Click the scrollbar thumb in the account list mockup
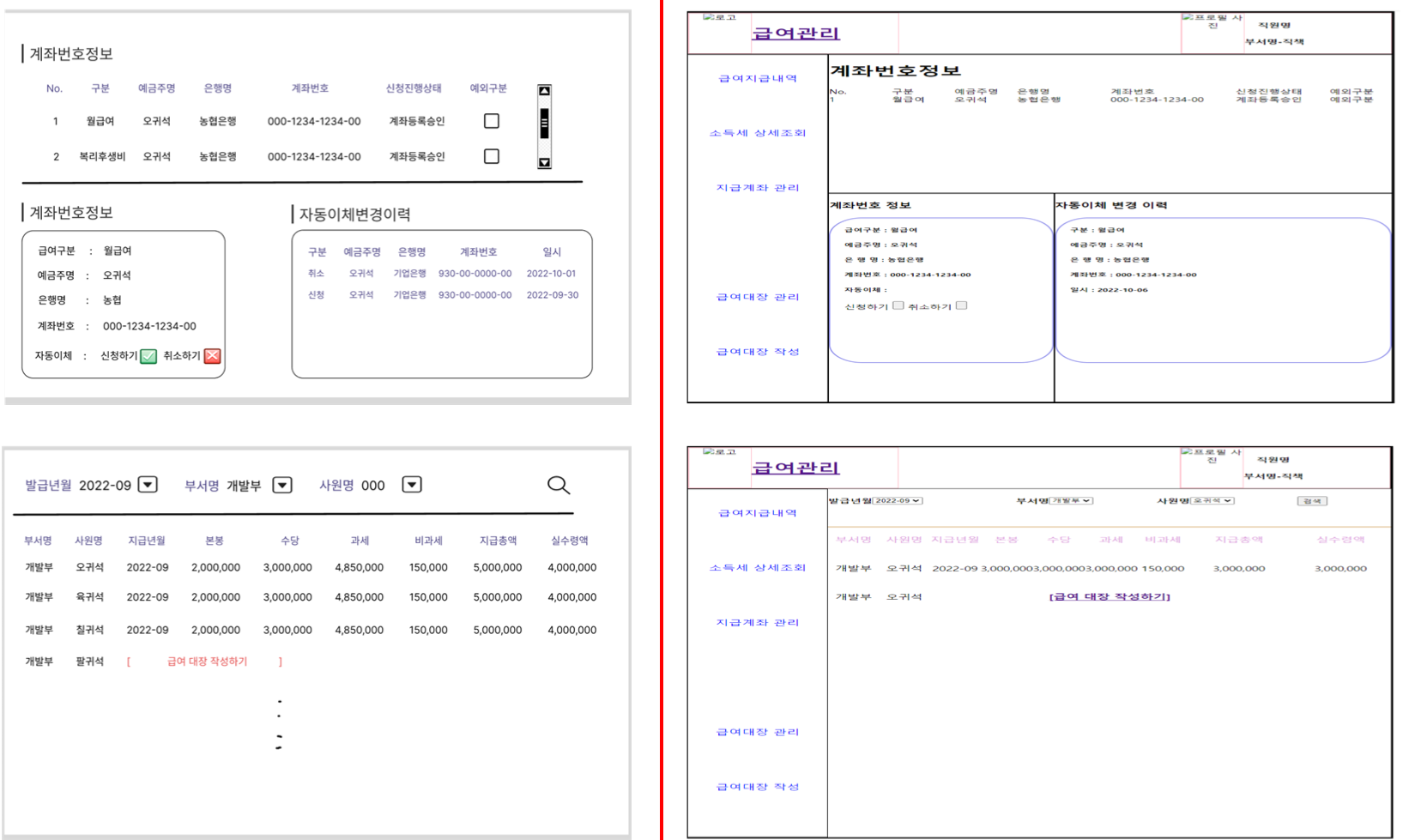This screenshot has height=840, width=1403. pos(544,124)
